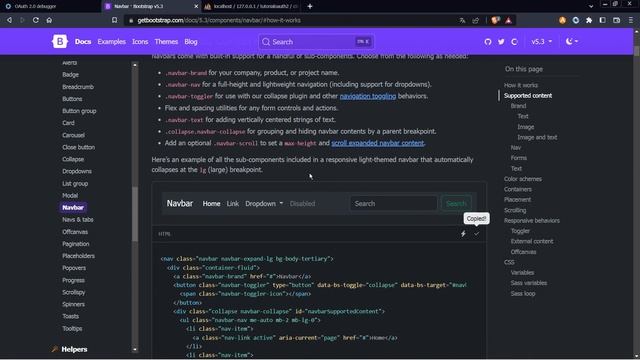This screenshot has width=640, height=360.
Task: Open the Themes nav item
Action: click(166, 42)
